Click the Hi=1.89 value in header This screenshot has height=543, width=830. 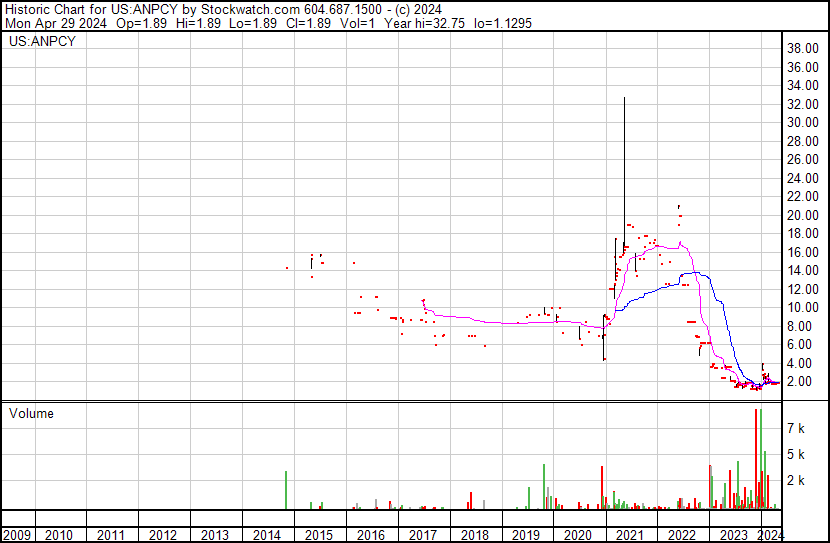click(198, 23)
